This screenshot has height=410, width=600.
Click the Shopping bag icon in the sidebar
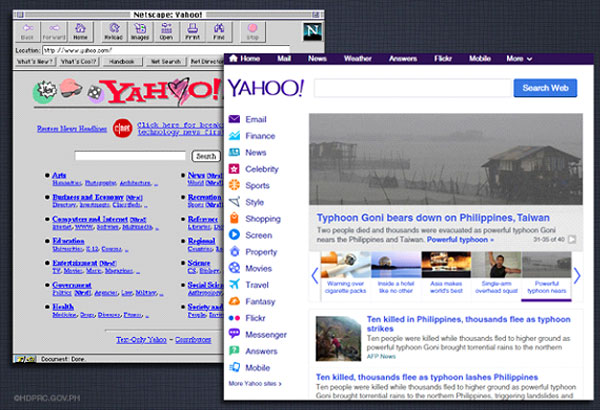coord(234,218)
